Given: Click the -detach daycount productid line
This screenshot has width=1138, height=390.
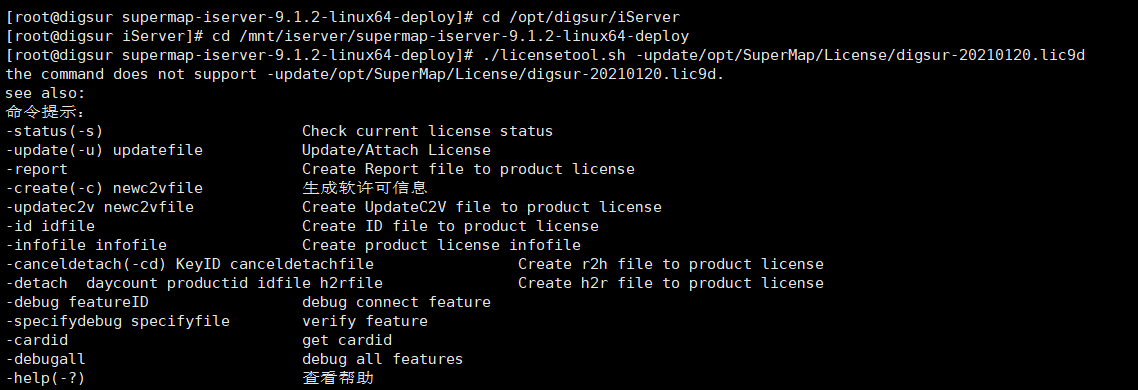Looking at the screenshot, I should [x=194, y=283].
